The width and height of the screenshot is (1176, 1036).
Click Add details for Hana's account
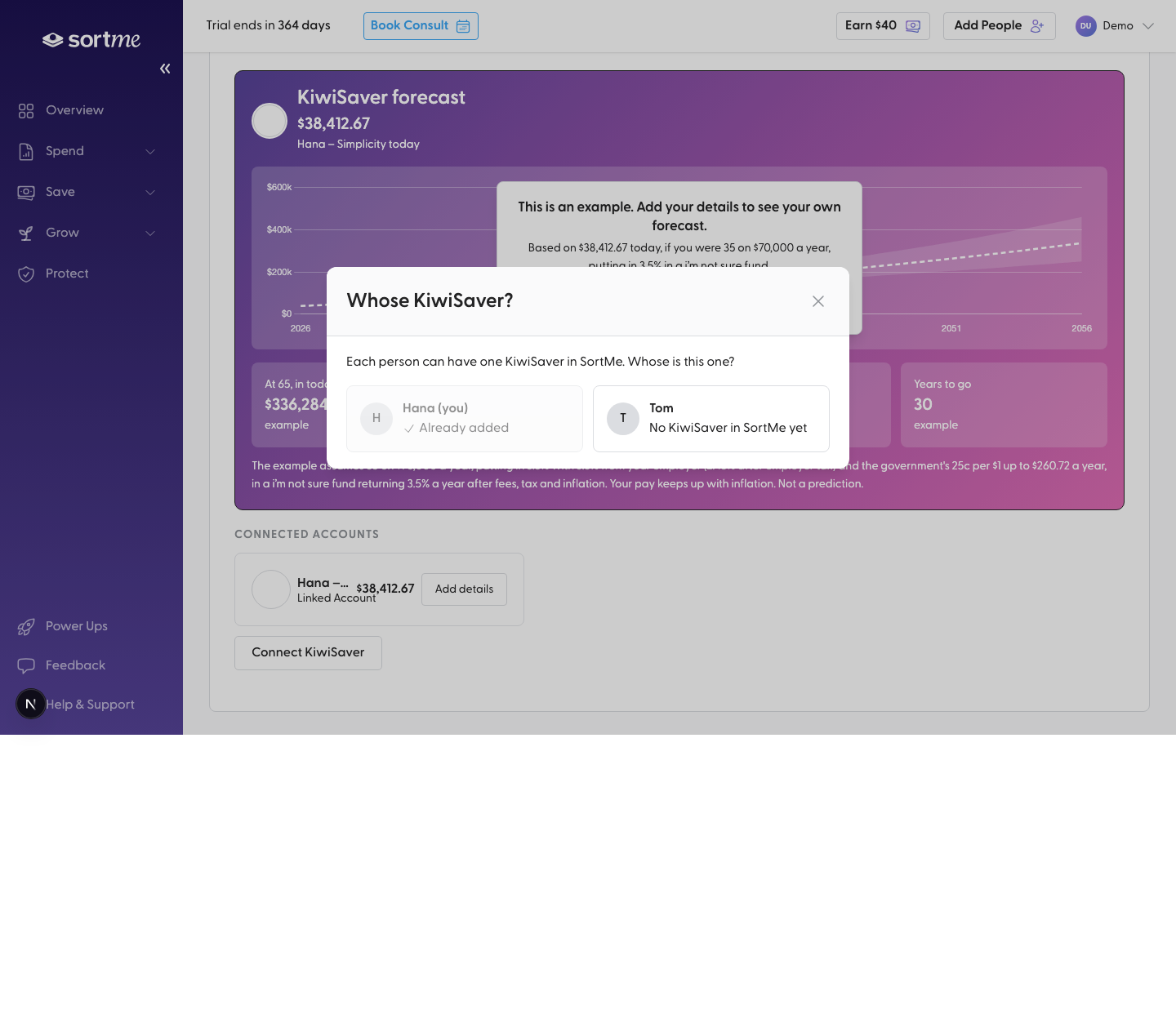coord(464,589)
